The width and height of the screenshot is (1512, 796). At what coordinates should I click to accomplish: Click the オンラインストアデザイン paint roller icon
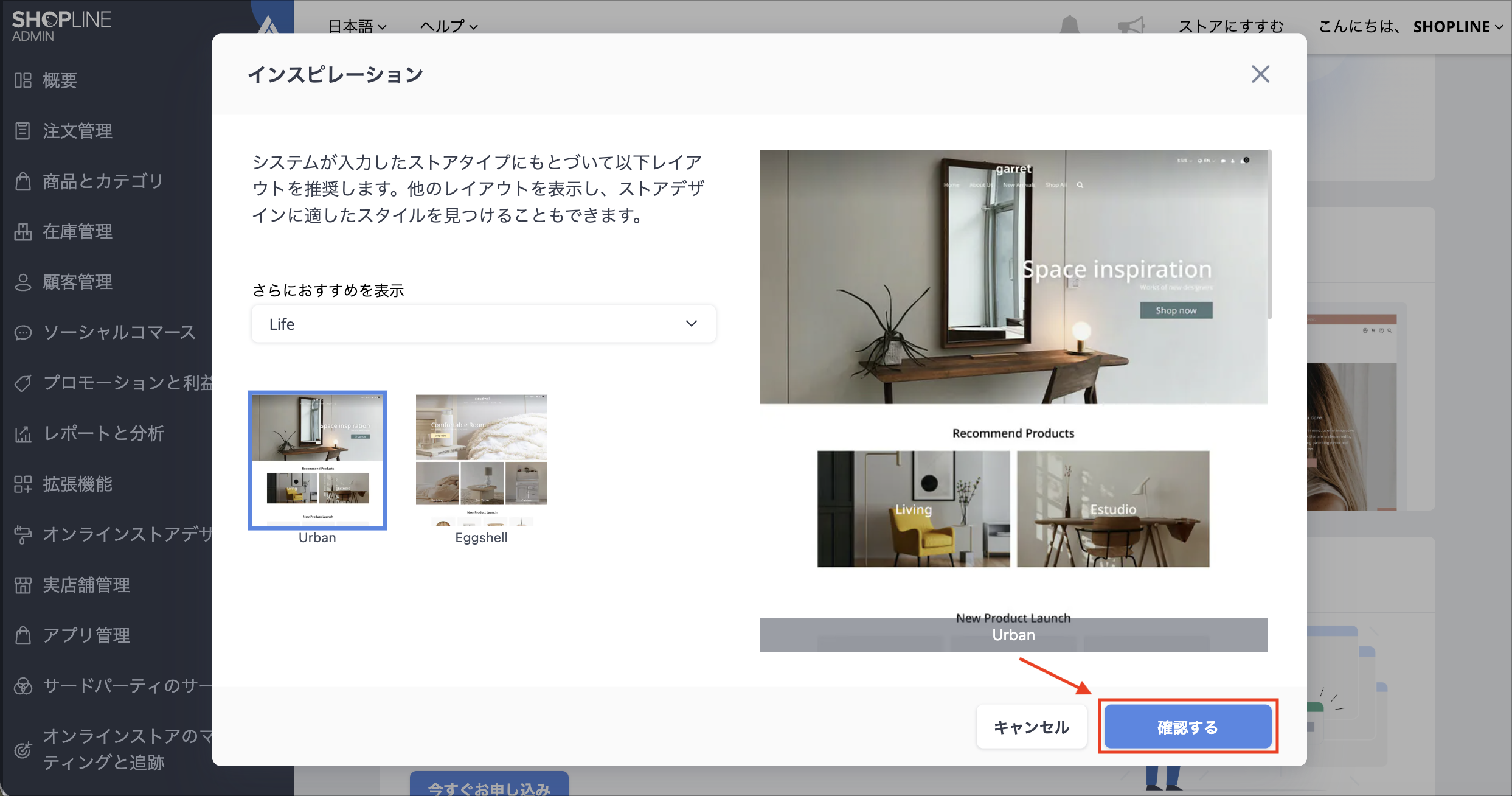pyautogui.click(x=23, y=535)
